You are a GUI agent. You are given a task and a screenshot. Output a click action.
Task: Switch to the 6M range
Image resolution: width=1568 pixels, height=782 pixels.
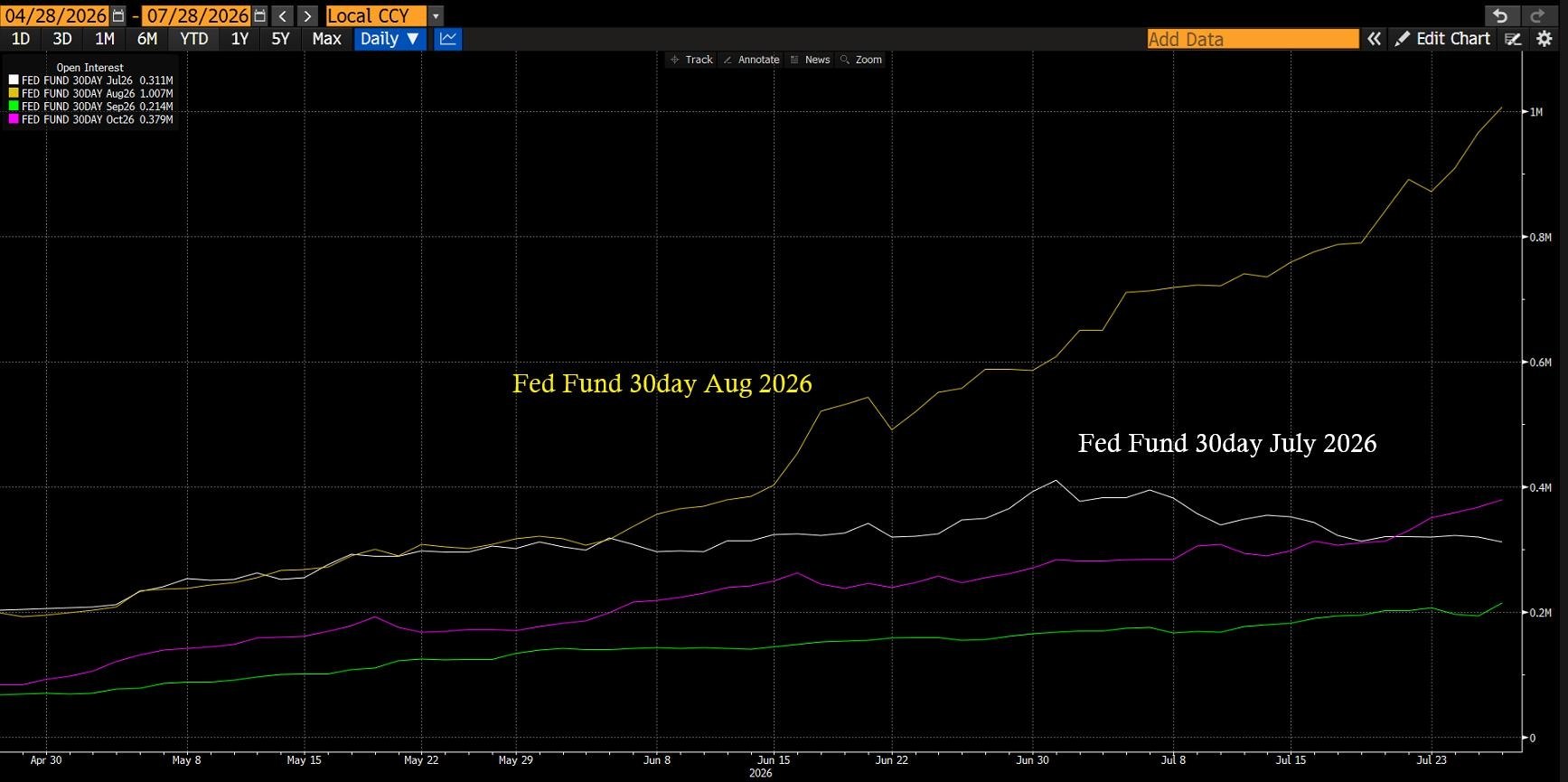(146, 39)
